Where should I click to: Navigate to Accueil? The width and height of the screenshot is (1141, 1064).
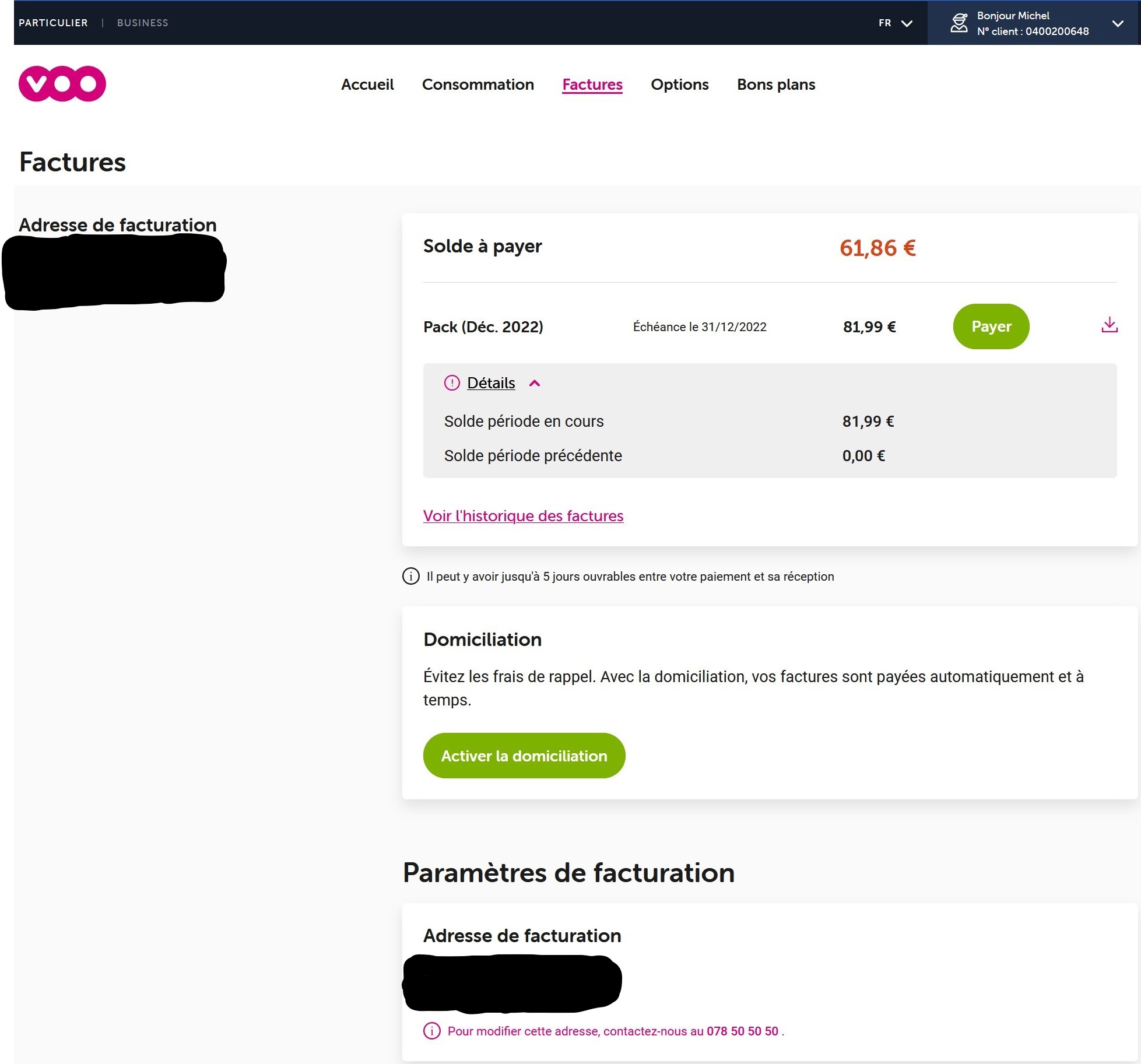click(367, 85)
